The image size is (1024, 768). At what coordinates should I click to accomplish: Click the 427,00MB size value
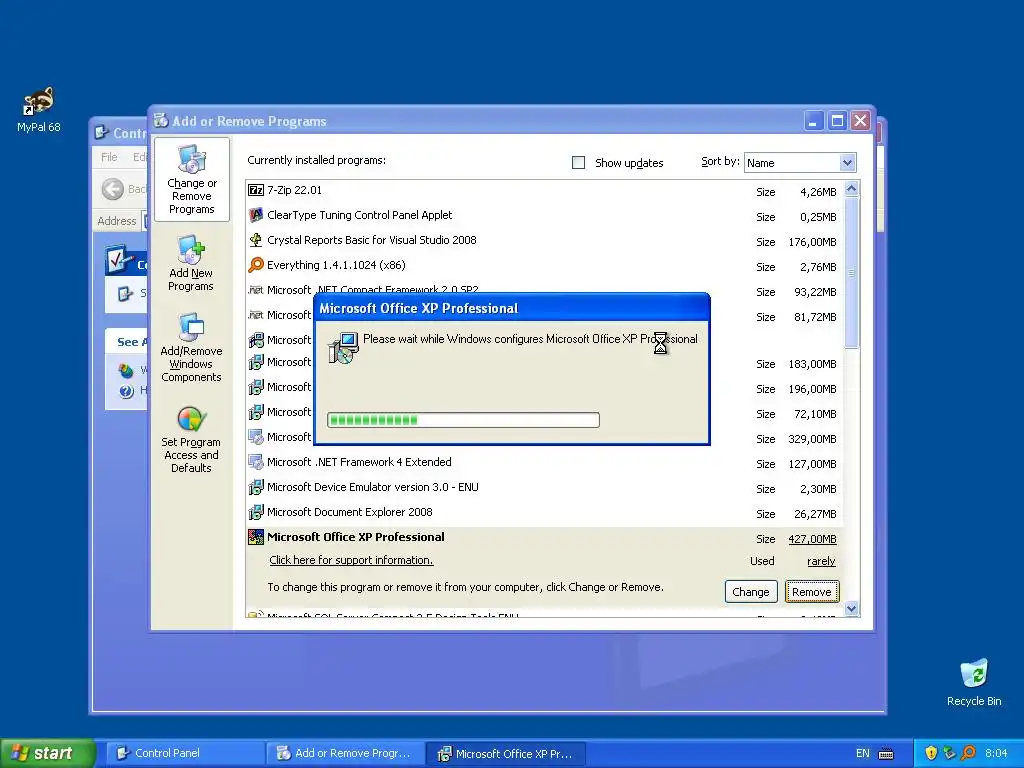click(x=812, y=539)
